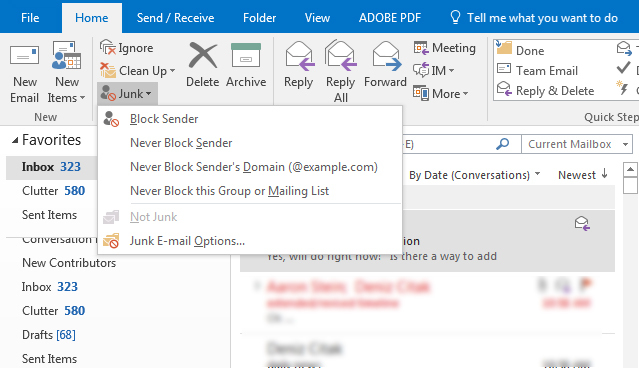Open the Current Mailbox scope dropdown

pos(577,144)
